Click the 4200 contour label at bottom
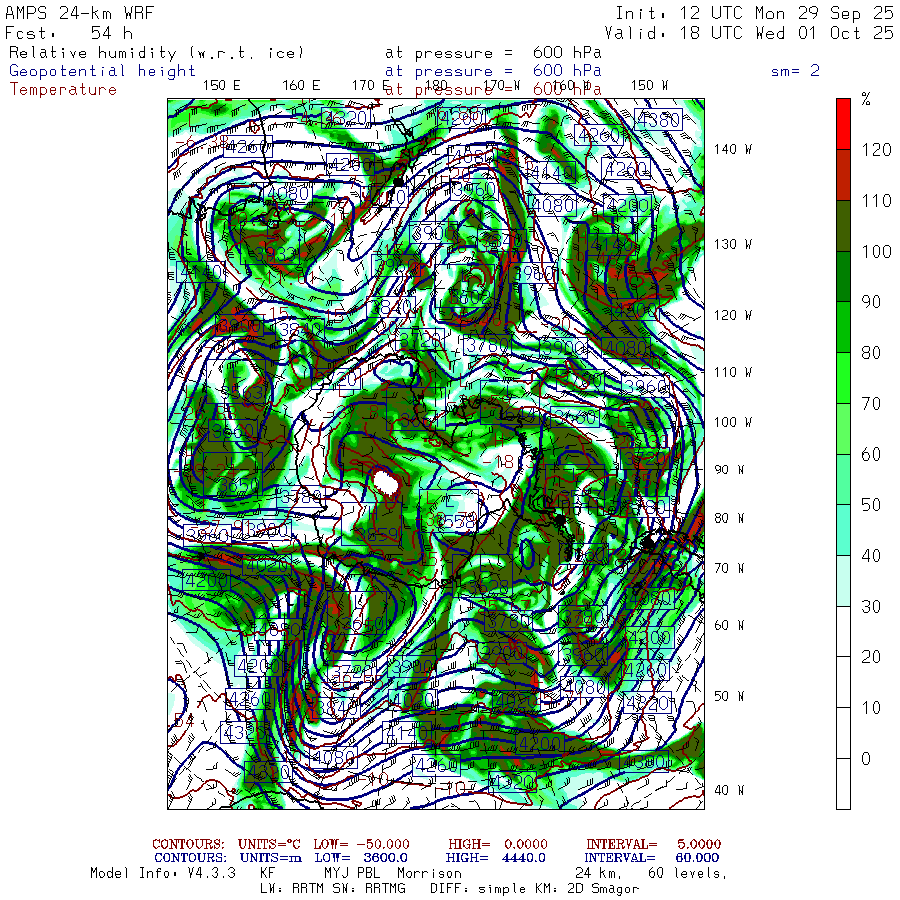 coord(539,744)
